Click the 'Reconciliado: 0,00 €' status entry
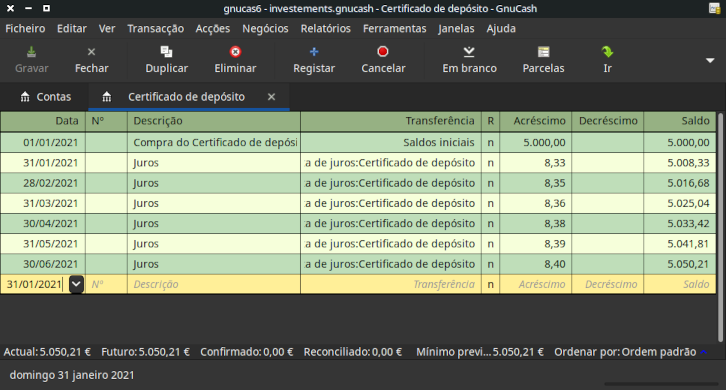Image resolution: width=726 pixels, height=390 pixels. pos(353,352)
